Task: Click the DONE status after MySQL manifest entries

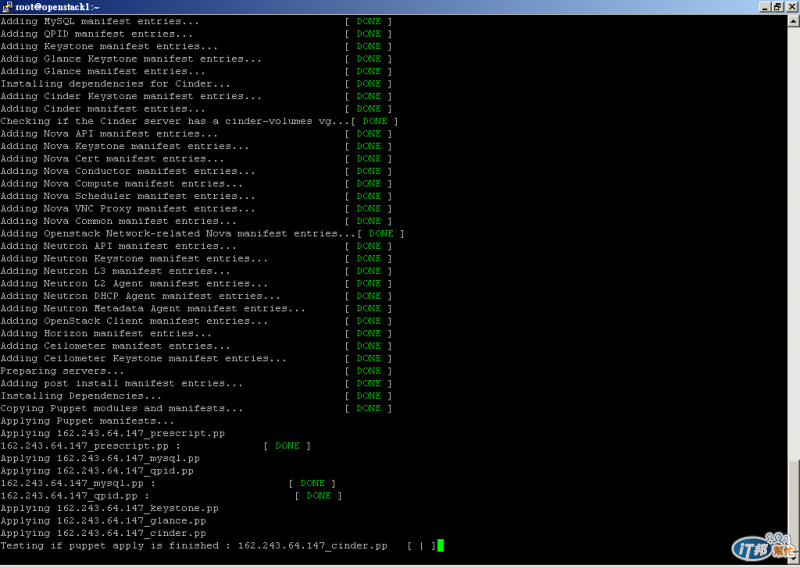Action: pos(368,21)
